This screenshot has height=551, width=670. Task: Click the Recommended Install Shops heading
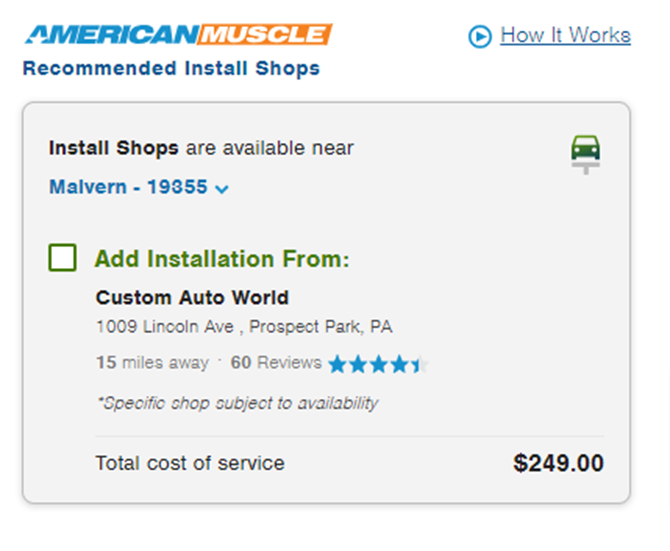pyautogui.click(x=171, y=68)
